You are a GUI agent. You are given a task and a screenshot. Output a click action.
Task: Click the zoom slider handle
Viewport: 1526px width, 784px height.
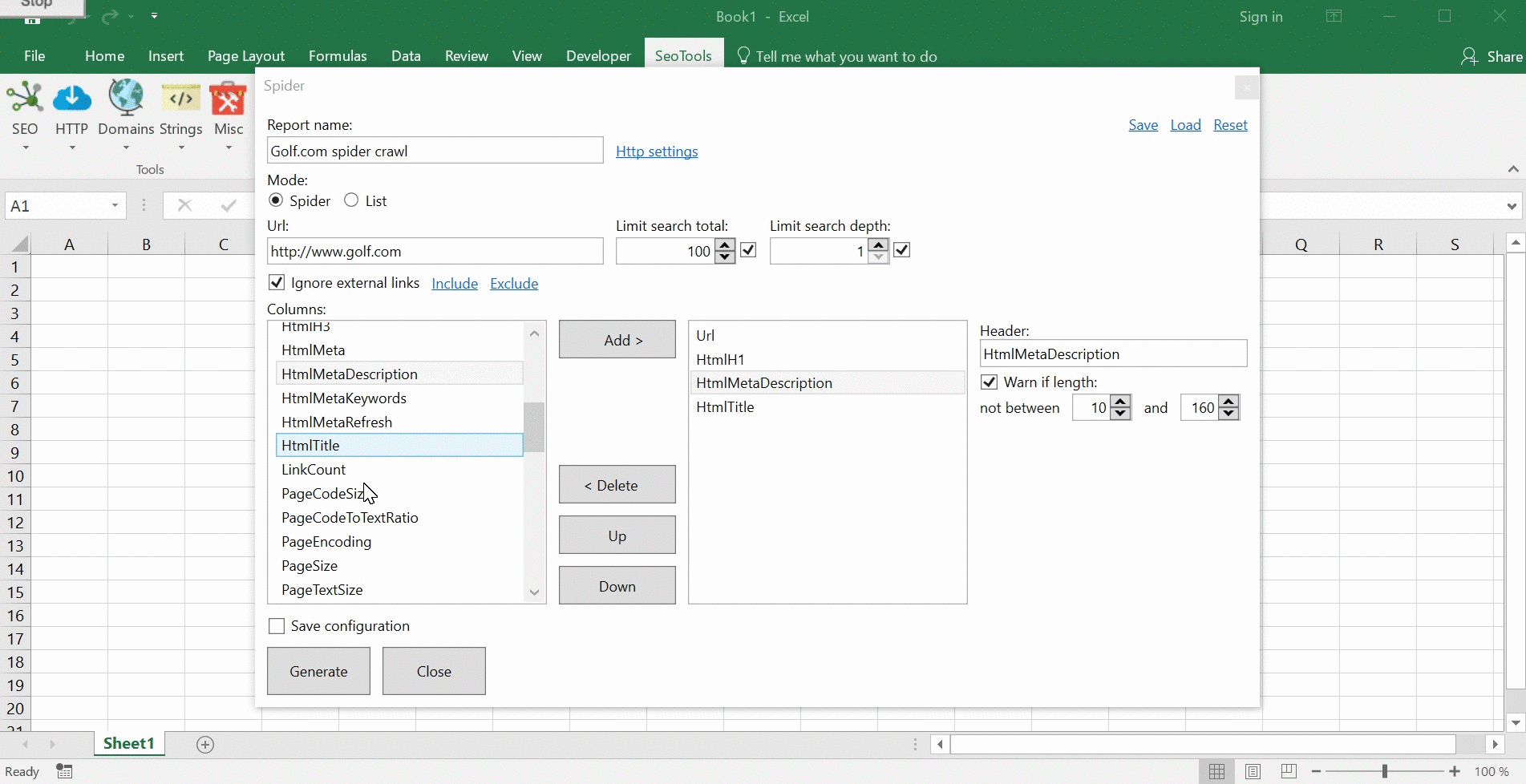coord(1385,771)
